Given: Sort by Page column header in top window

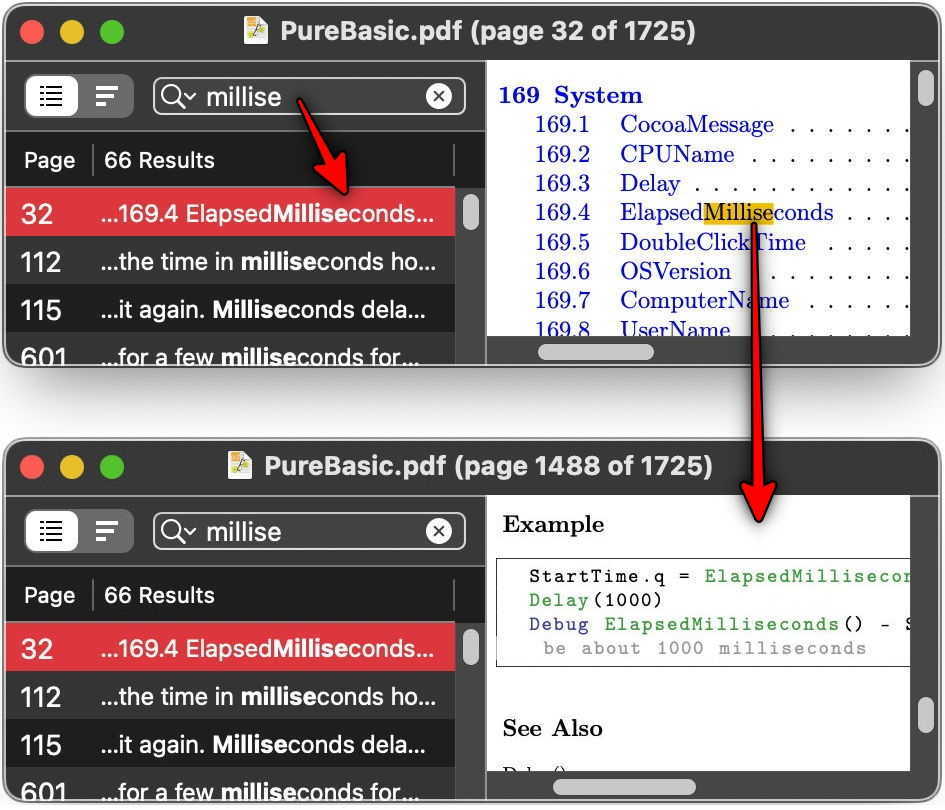Looking at the screenshot, I should click(x=49, y=160).
